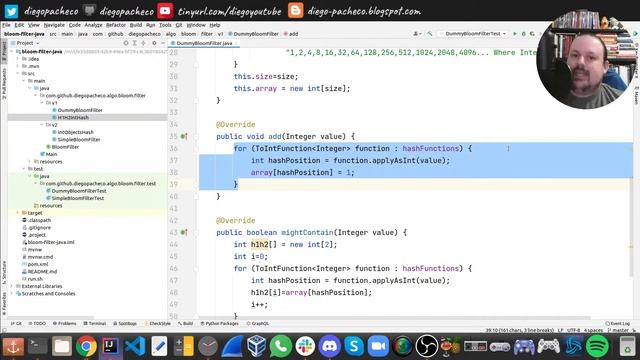This screenshot has height=360, width=640.
Task: Click the override gutter icon beside mightContain
Action: point(184,232)
